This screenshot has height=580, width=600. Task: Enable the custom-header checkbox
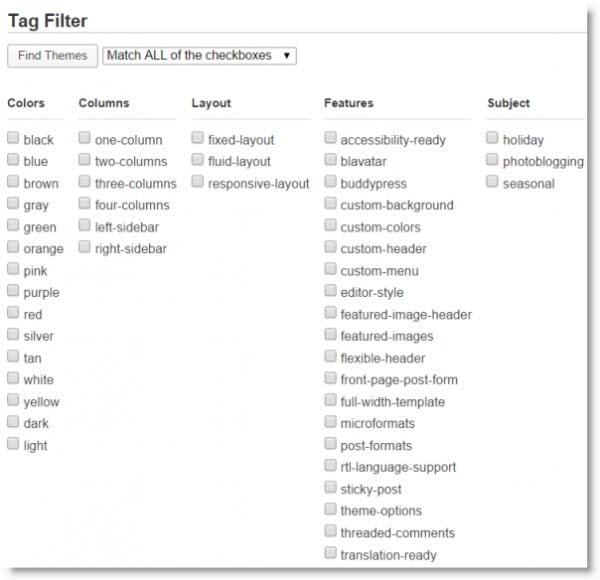click(x=330, y=246)
